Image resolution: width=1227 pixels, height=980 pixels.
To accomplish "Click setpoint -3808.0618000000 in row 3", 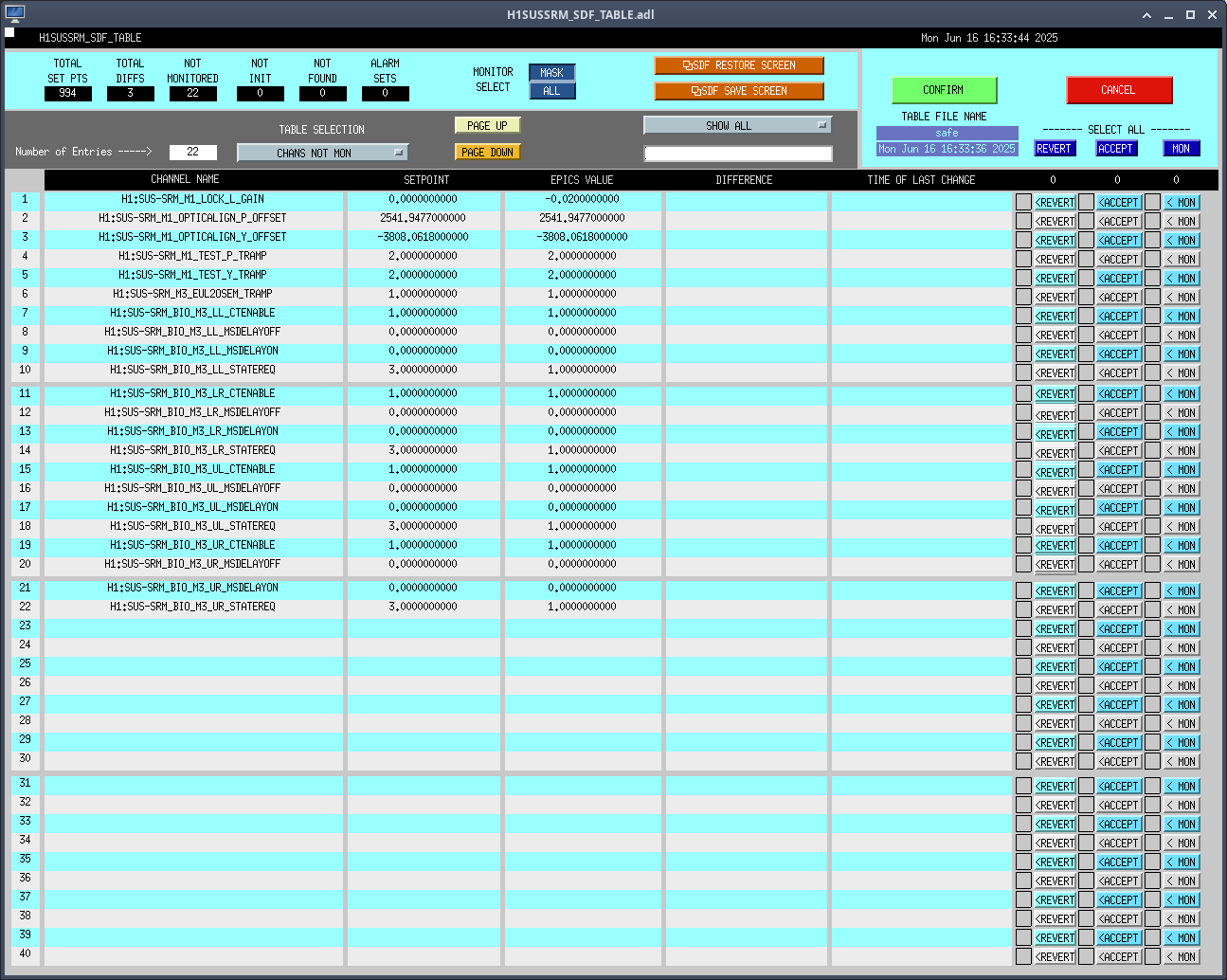I will 423,237.
